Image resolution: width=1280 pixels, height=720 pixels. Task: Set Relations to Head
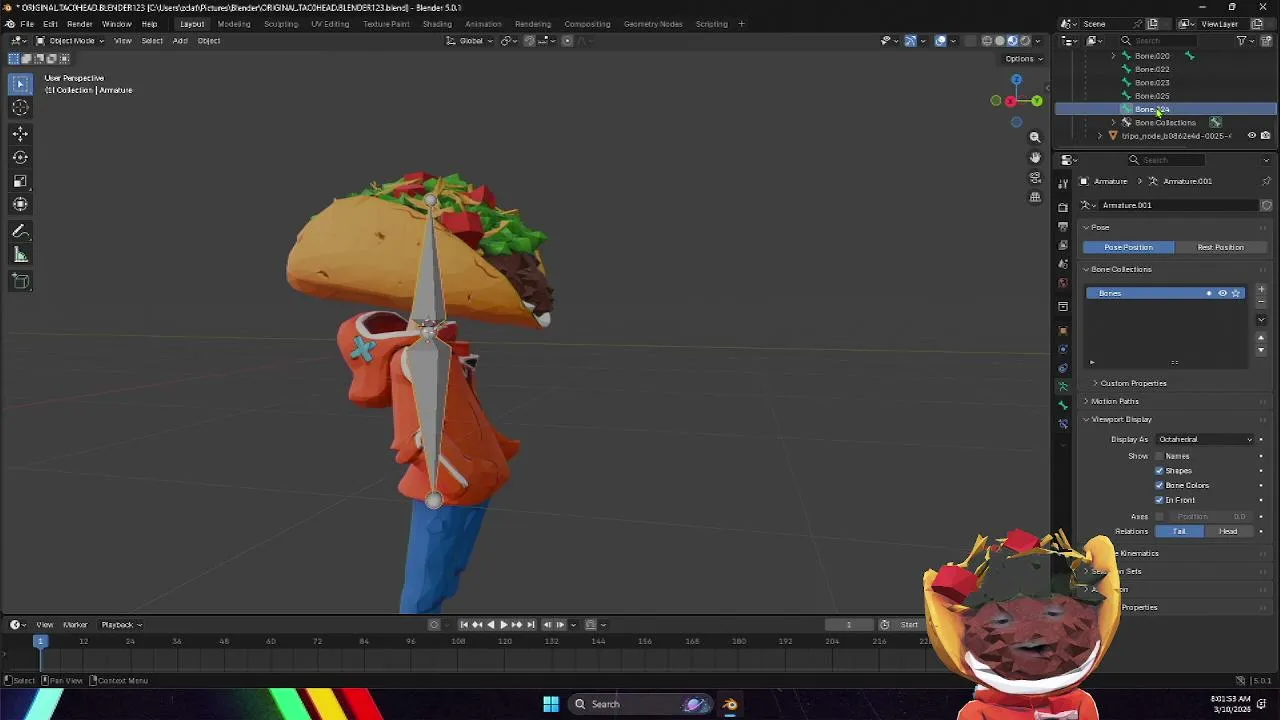pos(1228,531)
